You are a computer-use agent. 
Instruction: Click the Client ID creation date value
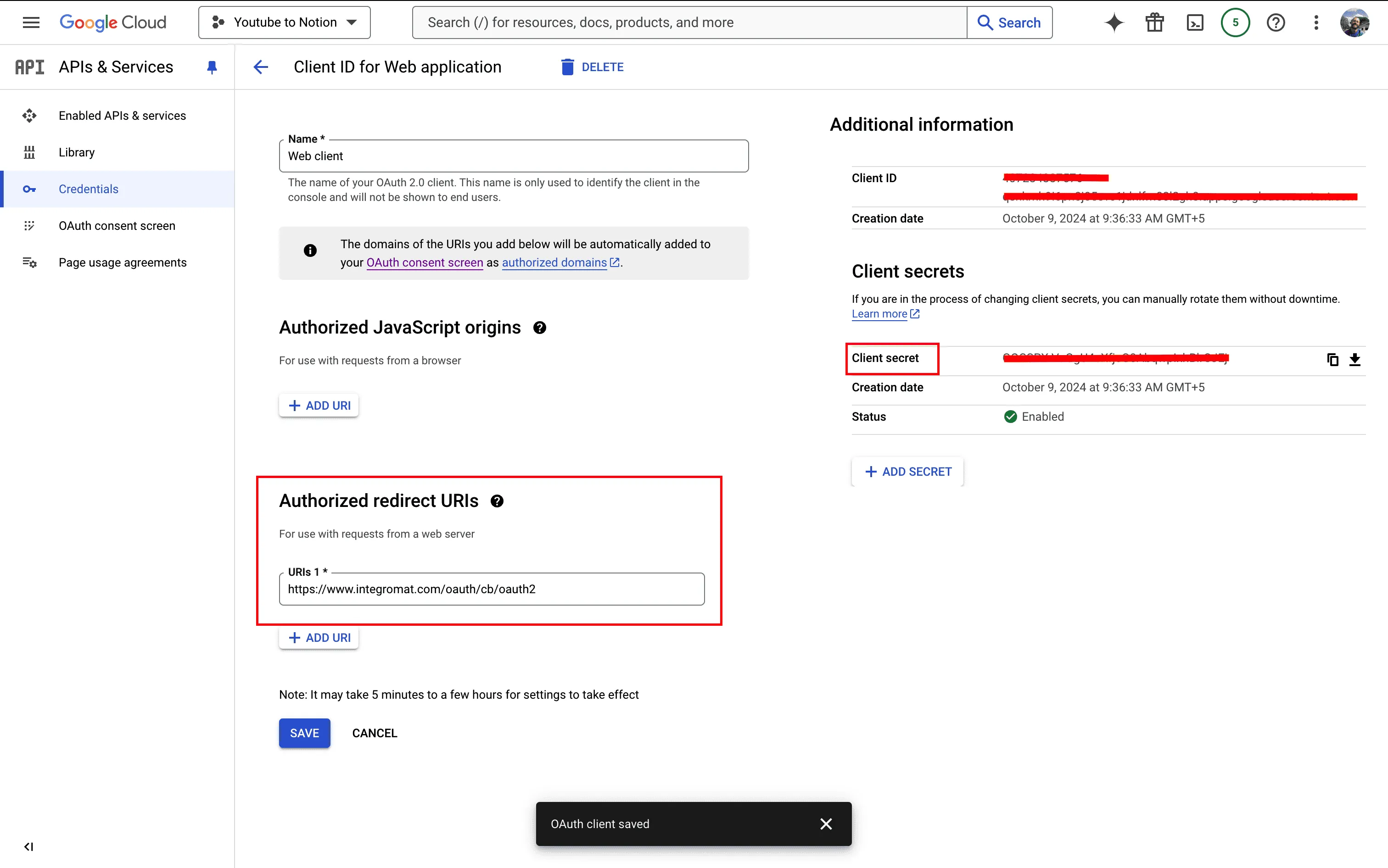tap(1103, 219)
